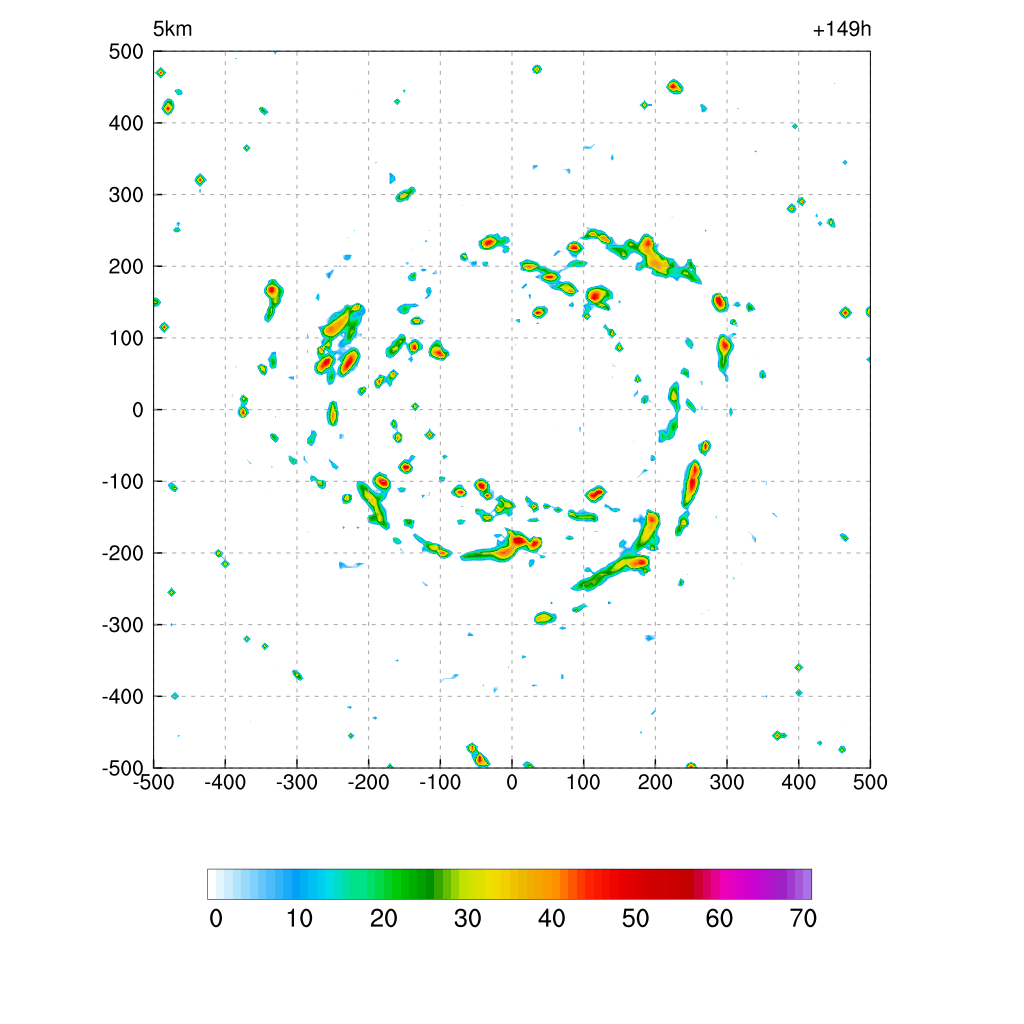This screenshot has width=1024, height=1024.
Task: Select the y-axis label "-500"
Action: click(123, 768)
